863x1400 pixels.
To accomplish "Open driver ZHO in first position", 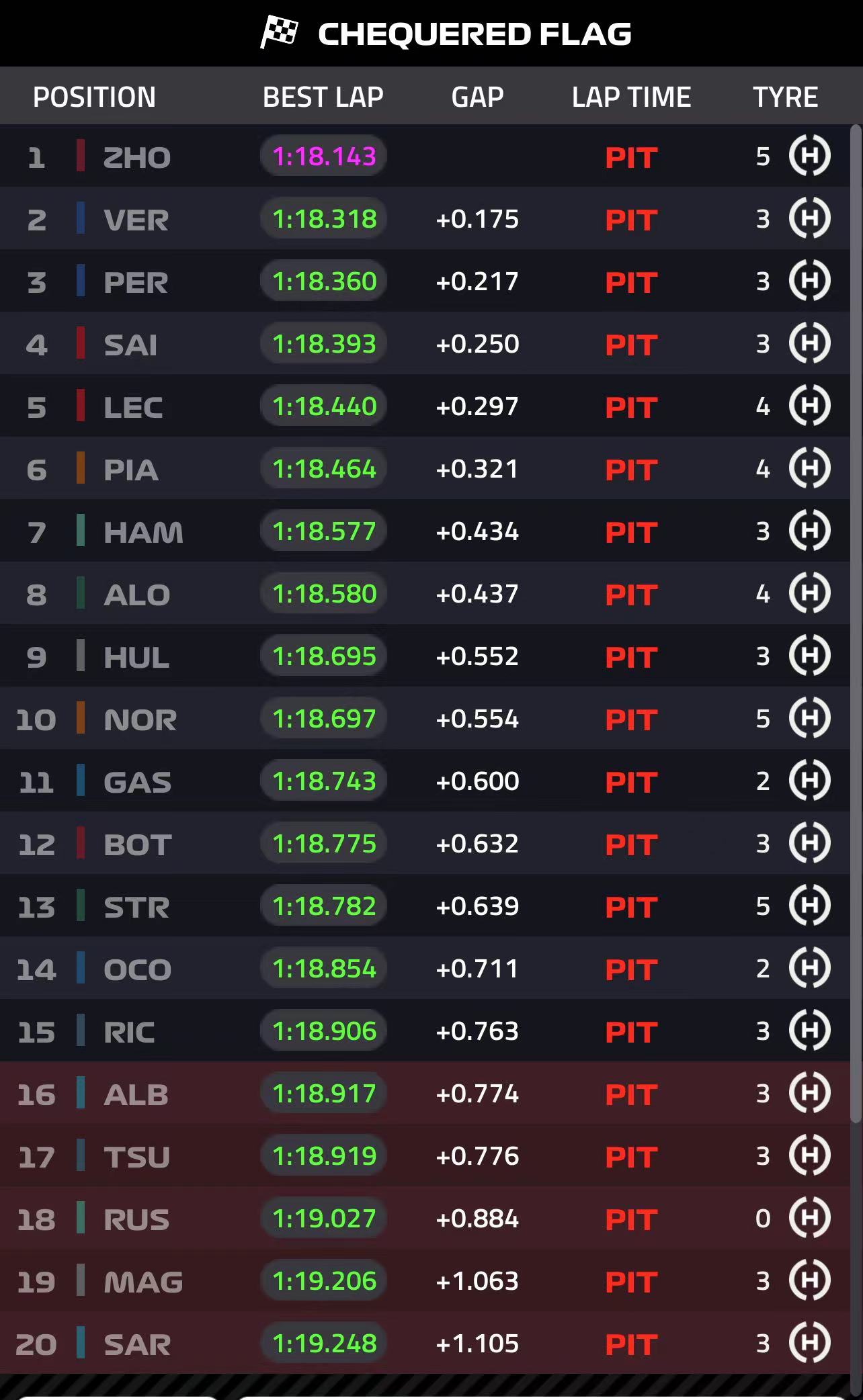I will pyautogui.click(x=136, y=157).
